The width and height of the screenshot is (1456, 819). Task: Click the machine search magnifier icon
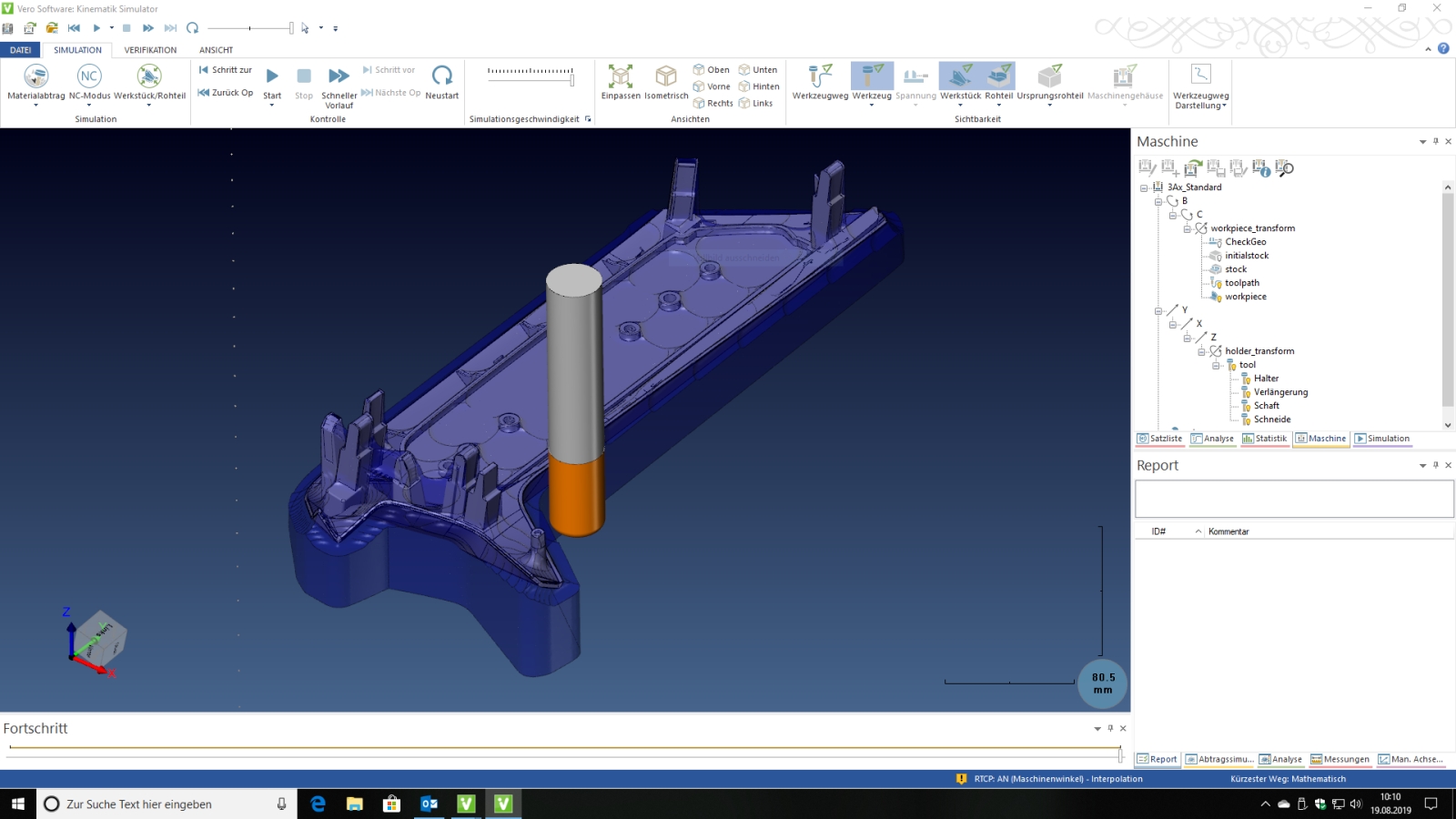pos(1284,168)
